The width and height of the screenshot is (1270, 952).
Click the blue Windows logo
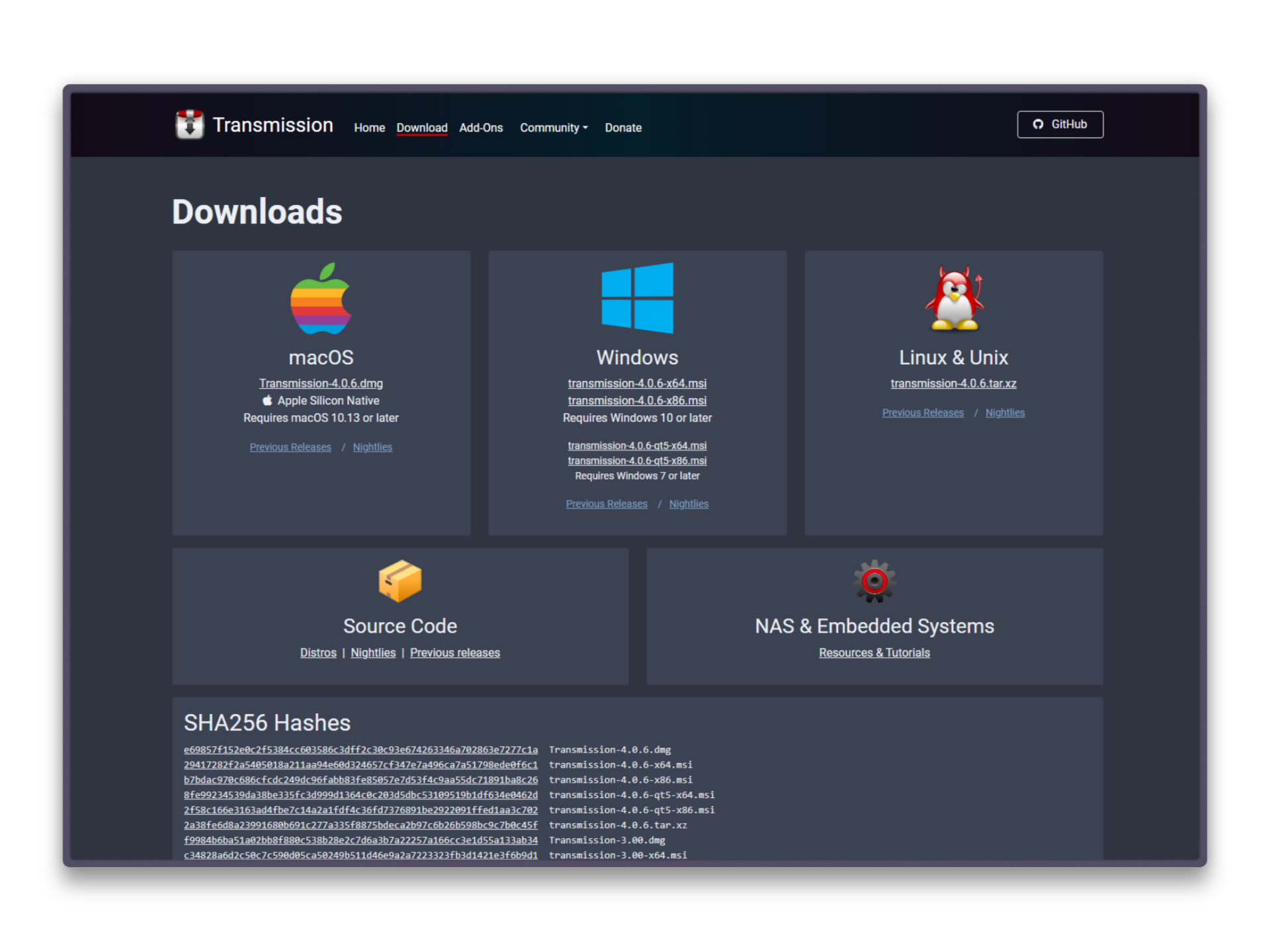[637, 298]
